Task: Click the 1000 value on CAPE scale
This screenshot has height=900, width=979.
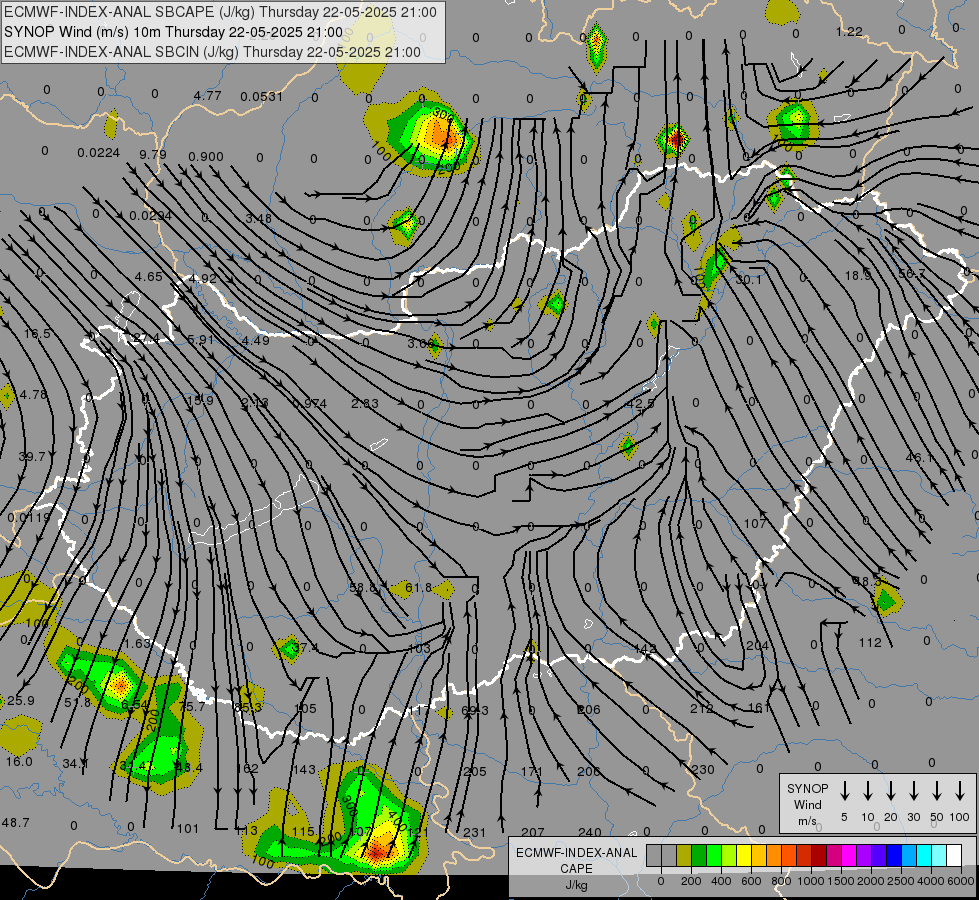Action: 810,881
